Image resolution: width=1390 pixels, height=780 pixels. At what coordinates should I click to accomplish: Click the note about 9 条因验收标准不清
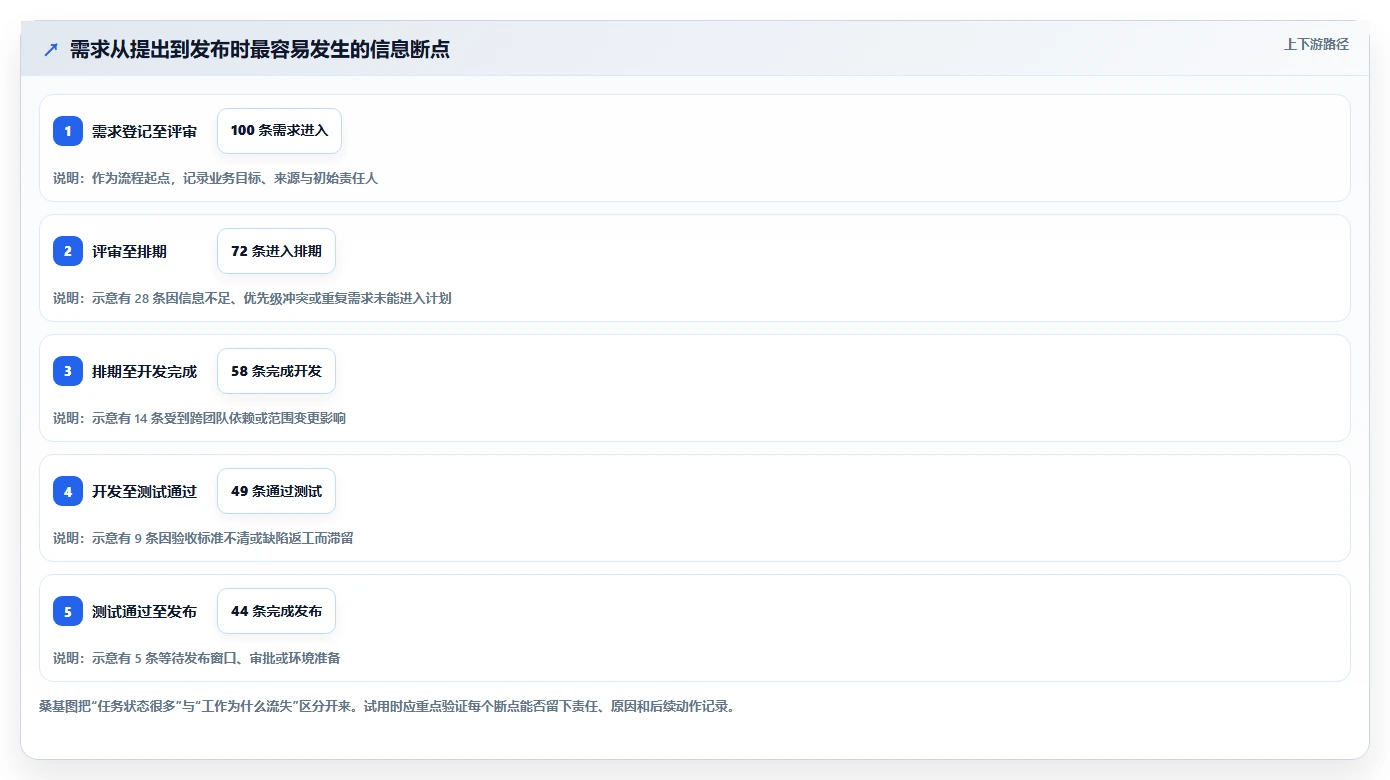203,538
